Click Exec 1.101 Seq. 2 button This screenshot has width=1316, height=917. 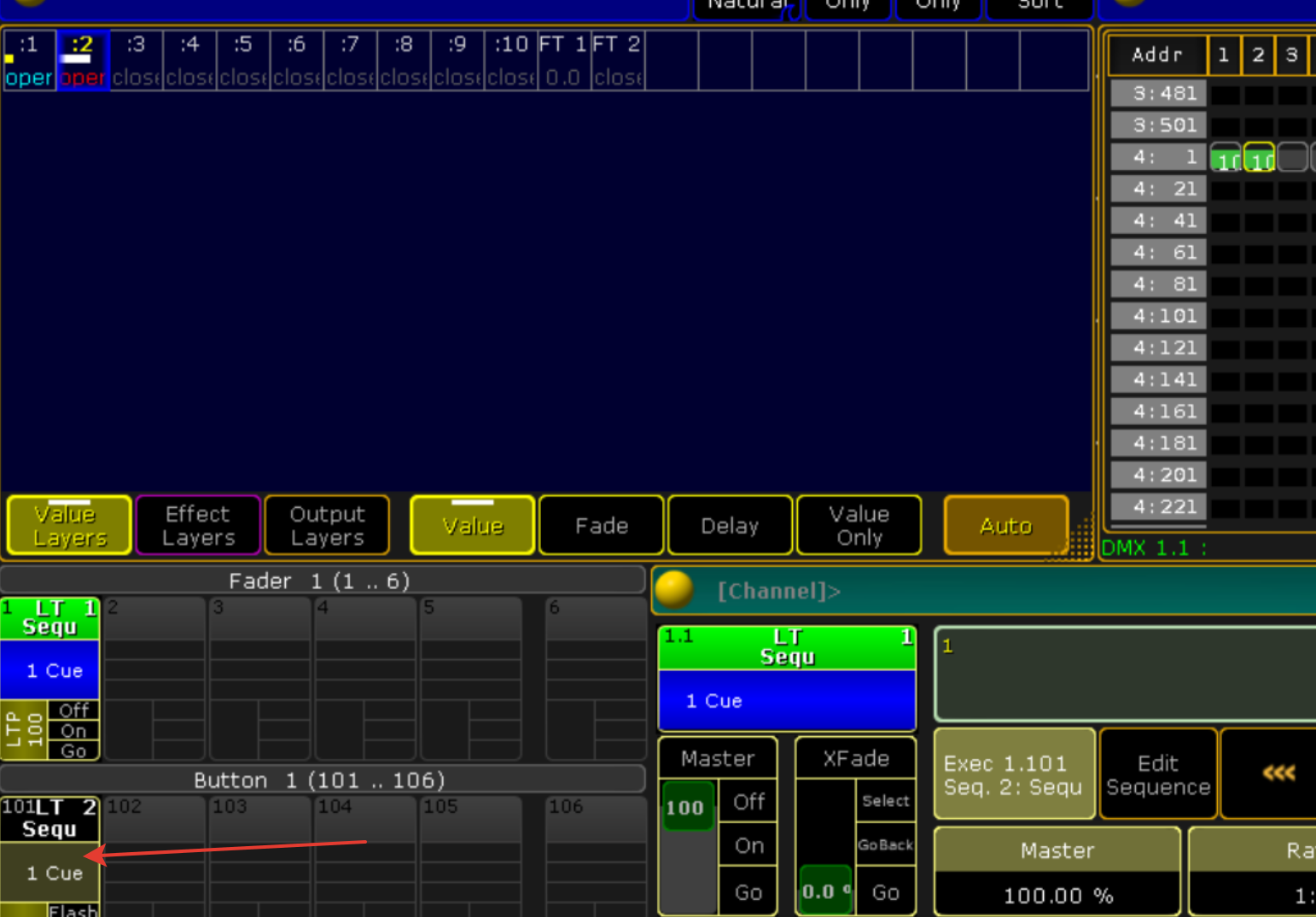[1015, 774]
